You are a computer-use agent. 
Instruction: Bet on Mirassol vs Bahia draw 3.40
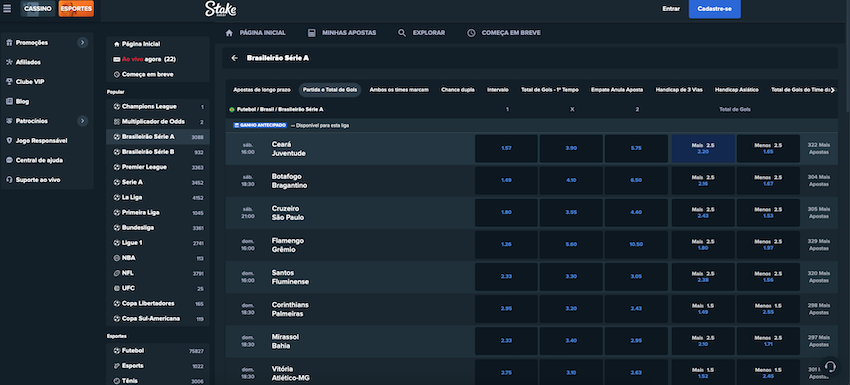coord(571,341)
